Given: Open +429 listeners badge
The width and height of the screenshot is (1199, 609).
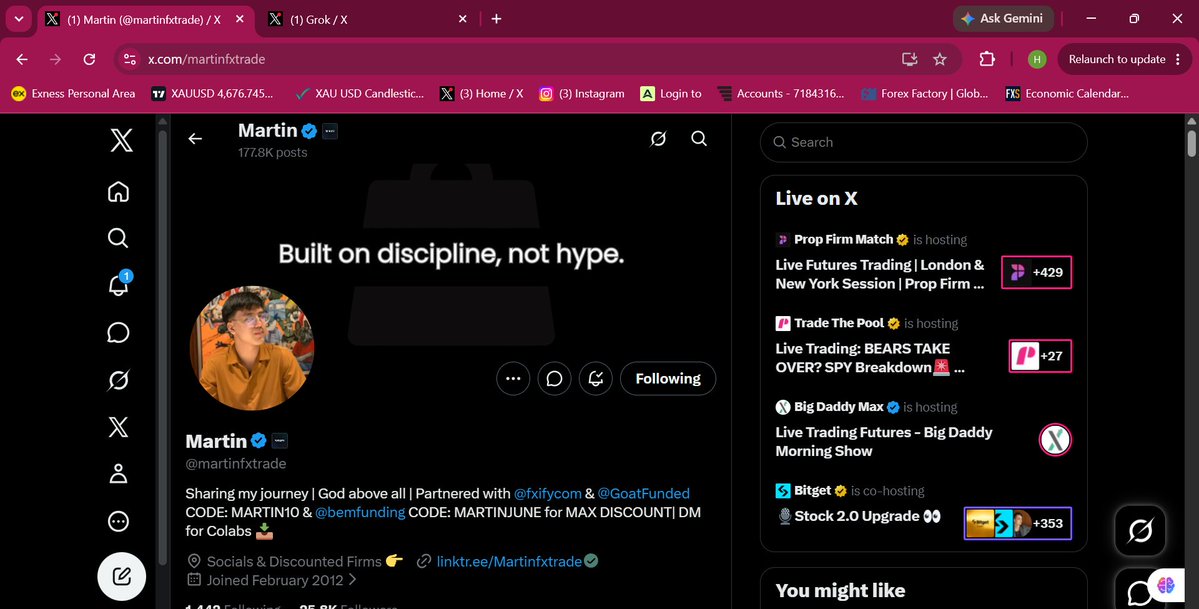Looking at the screenshot, I should 1037,272.
